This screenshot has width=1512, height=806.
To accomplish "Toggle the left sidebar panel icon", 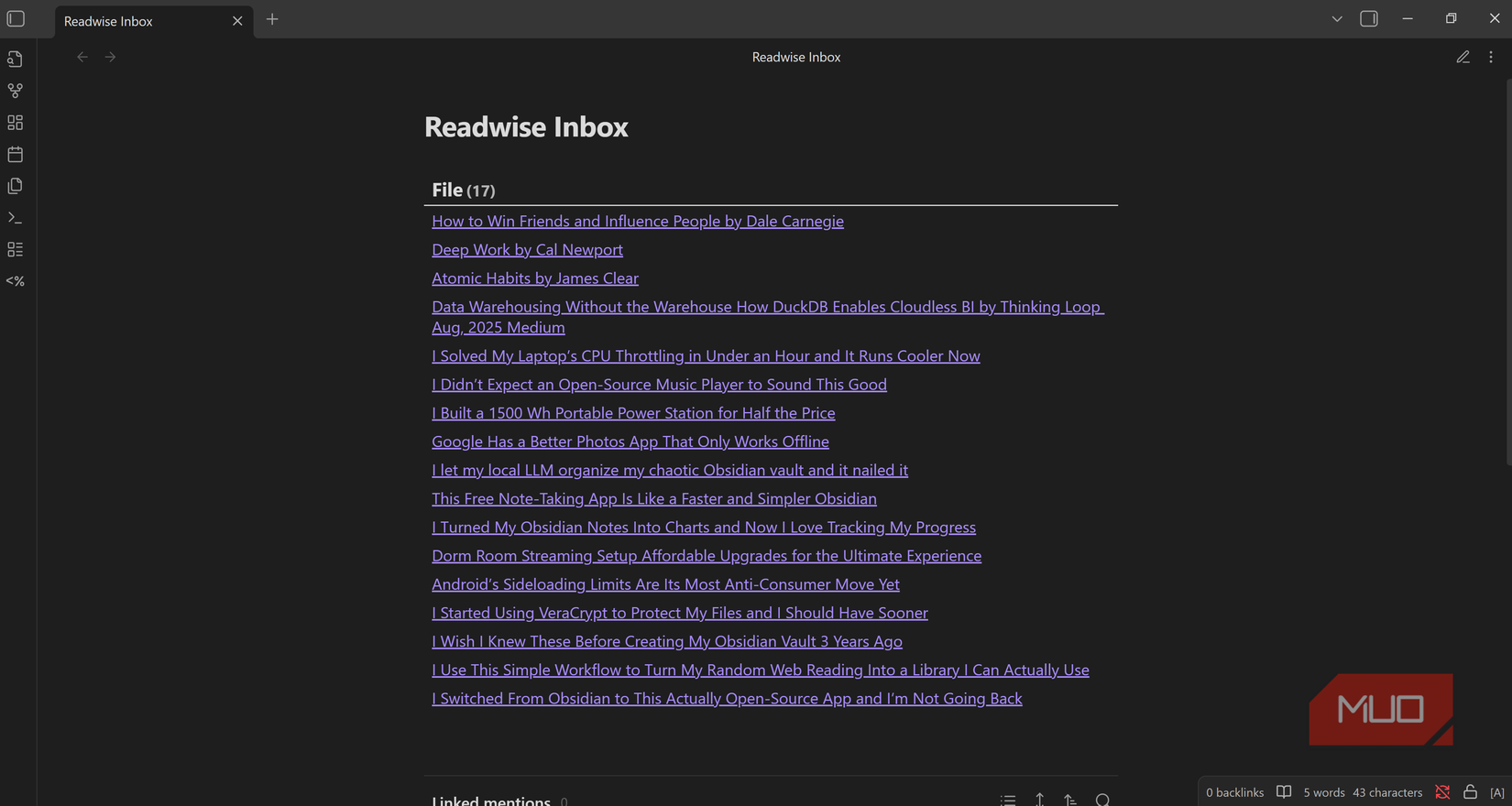I will click(x=16, y=19).
